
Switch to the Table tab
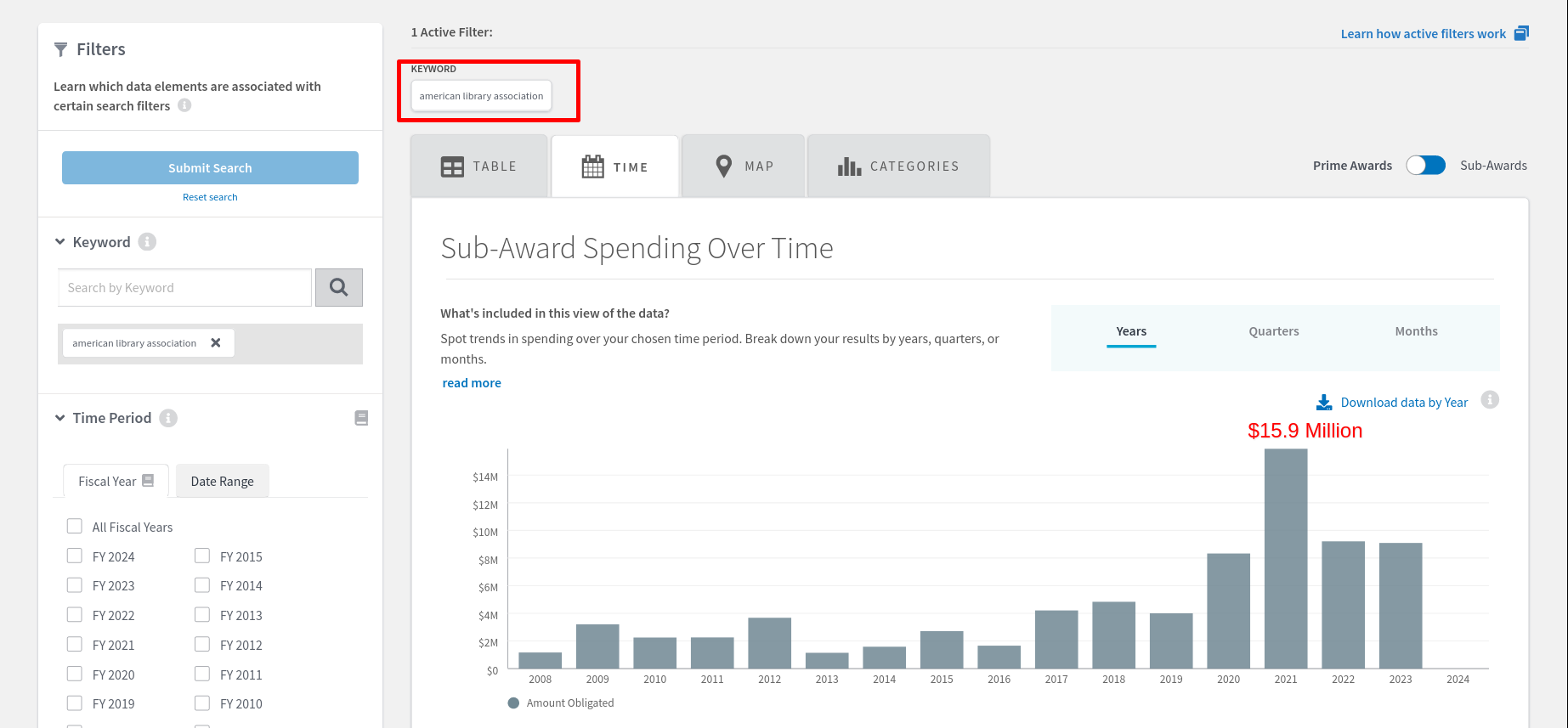click(x=479, y=166)
